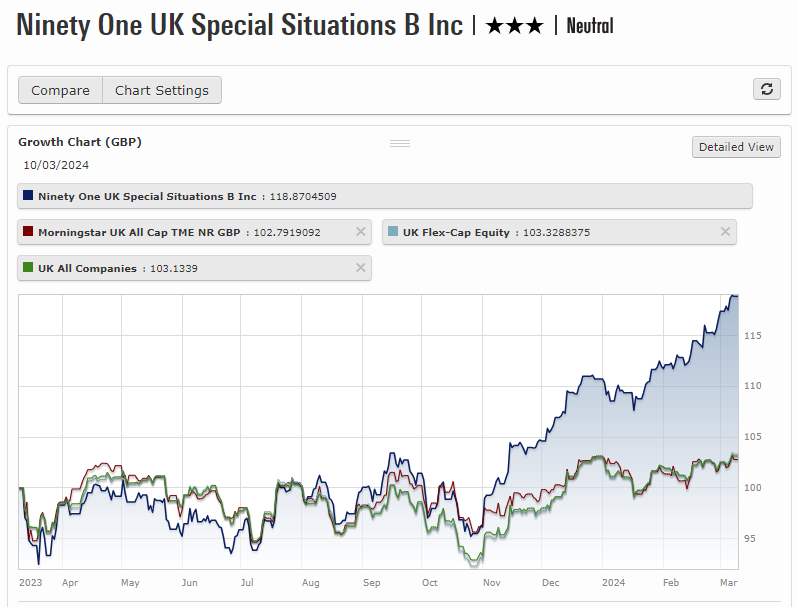Open Chart Settings

pos(162,90)
